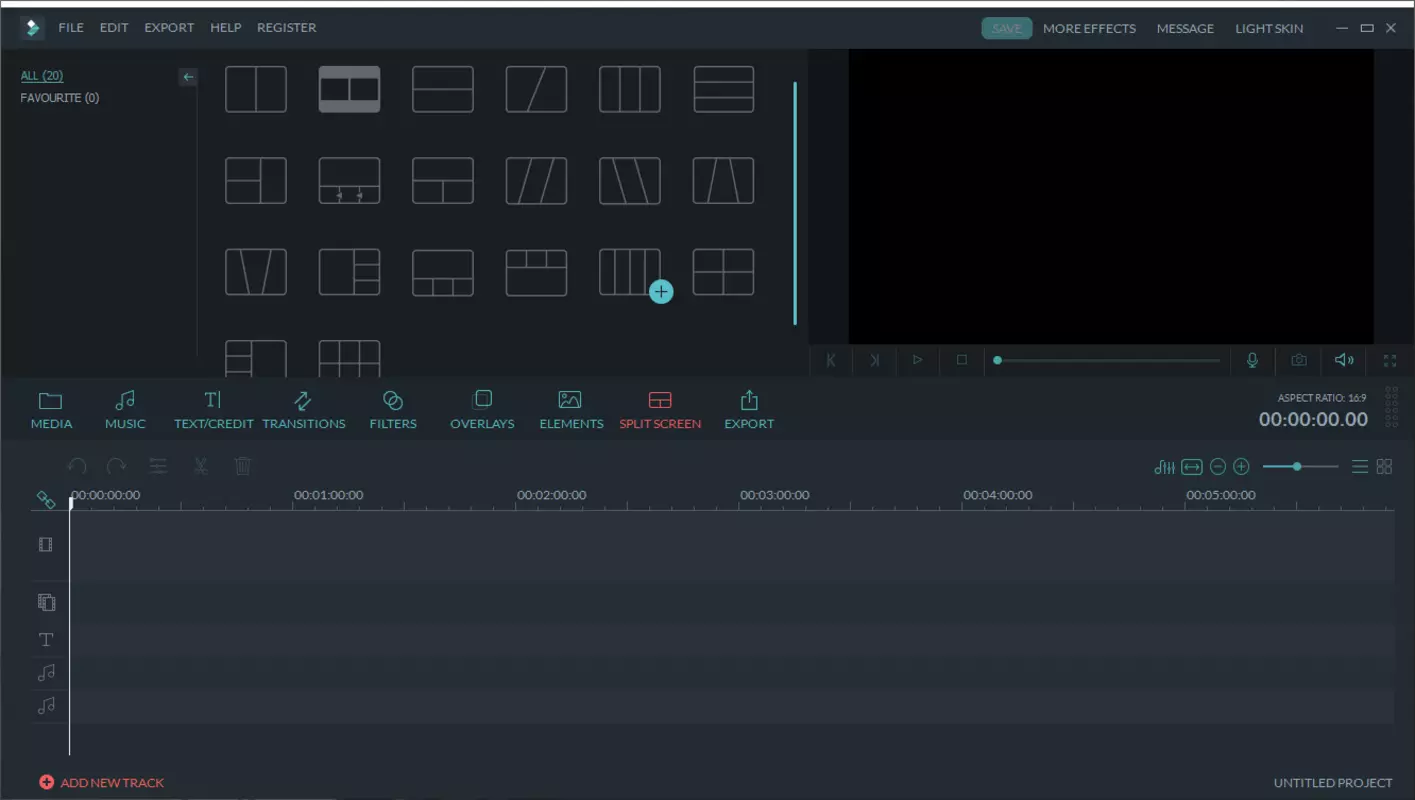Open the Transitions tab

(x=303, y=410)
